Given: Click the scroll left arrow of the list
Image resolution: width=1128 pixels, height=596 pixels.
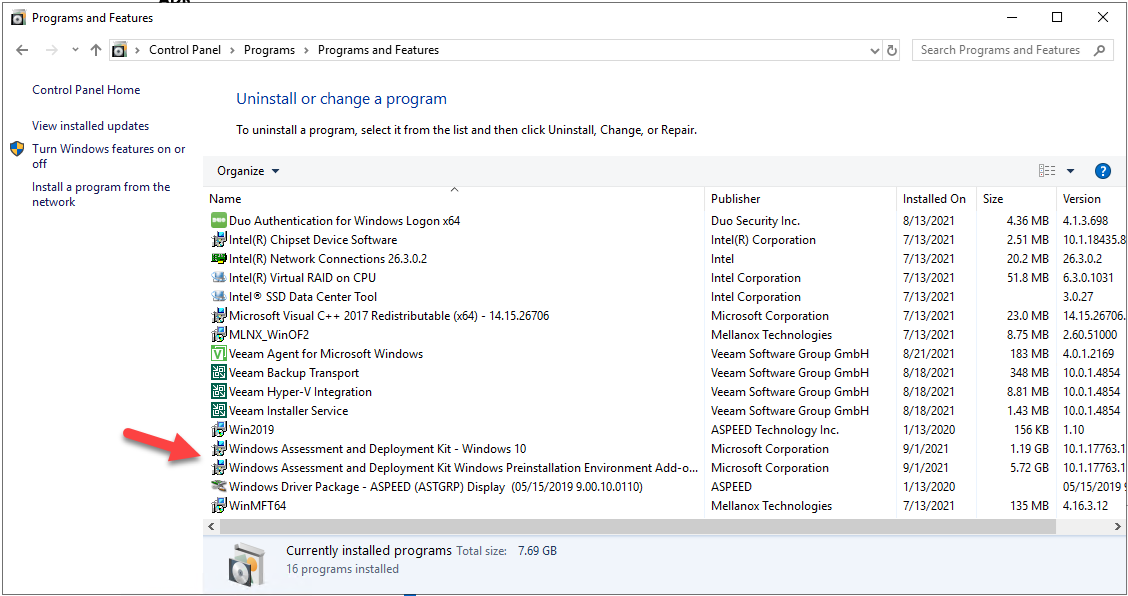Looking at the screenshot, I should [x=211, y=527].
